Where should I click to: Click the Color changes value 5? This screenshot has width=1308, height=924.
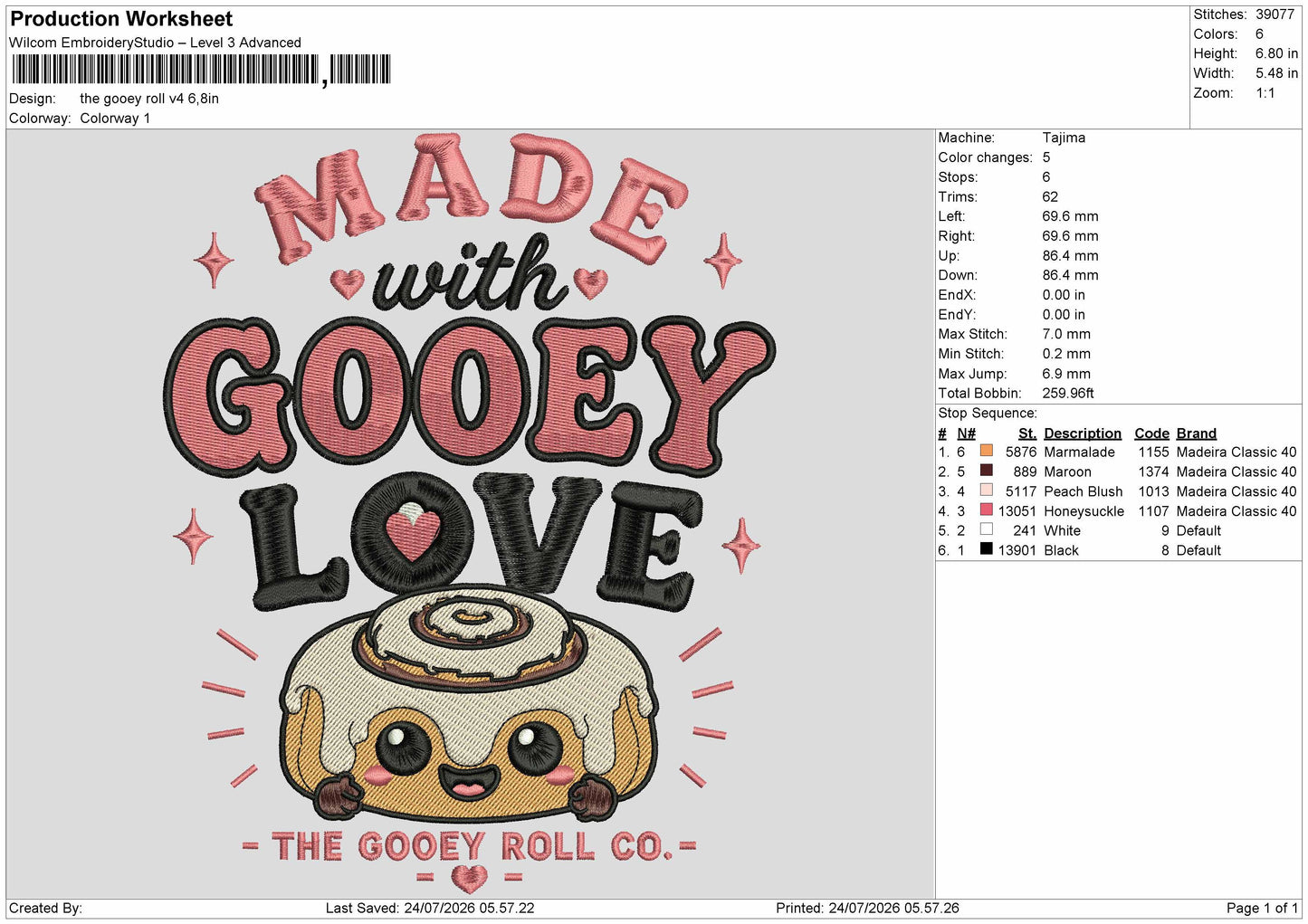point(1046,157)
